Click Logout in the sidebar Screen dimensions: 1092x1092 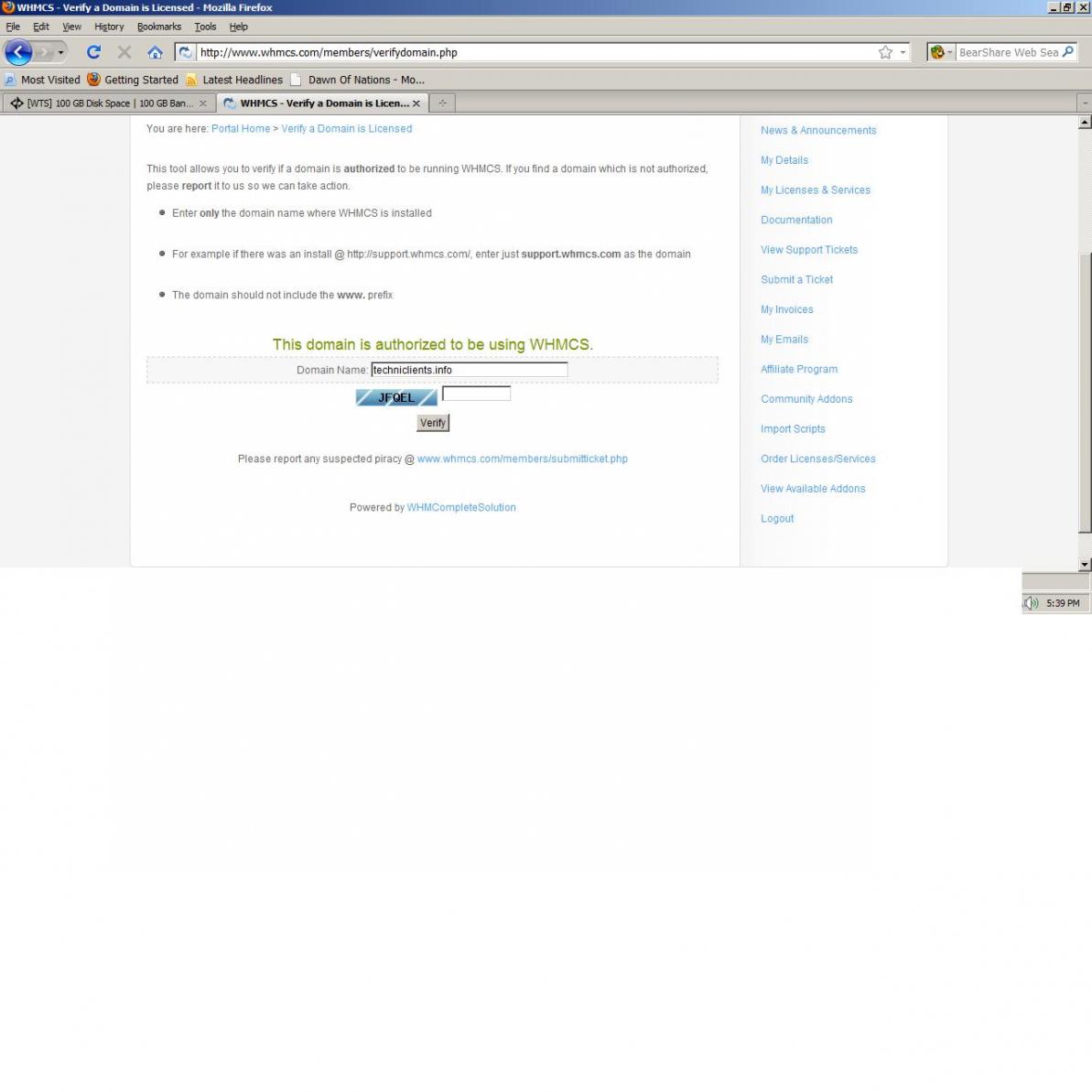[776, 519]
